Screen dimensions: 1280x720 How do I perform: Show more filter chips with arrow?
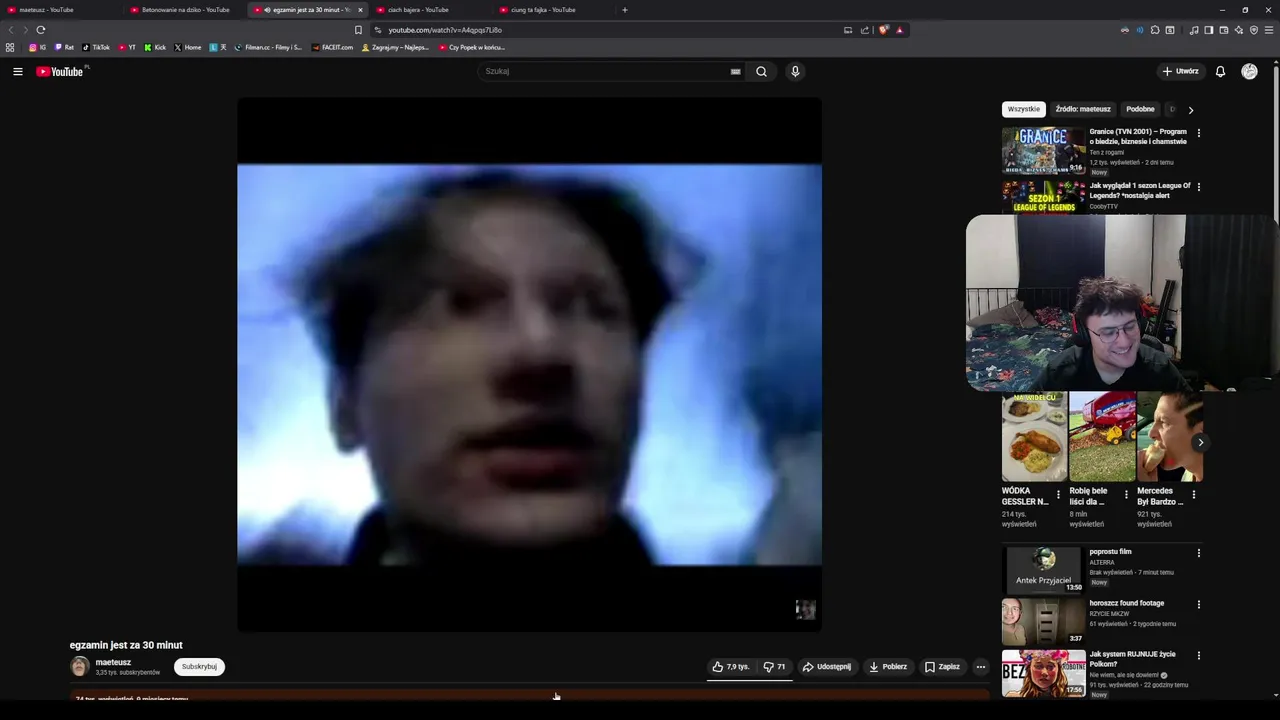point(1191,110)
